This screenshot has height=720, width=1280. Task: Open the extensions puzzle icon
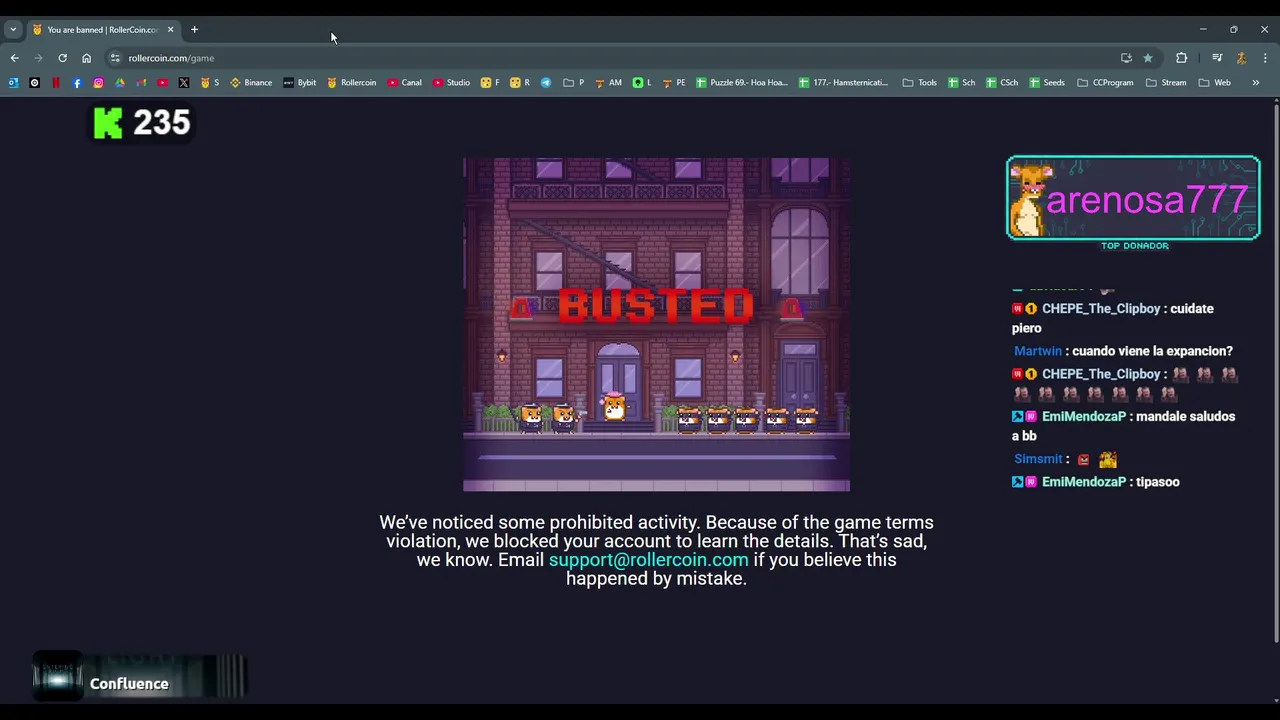[x=1181, y=58]
